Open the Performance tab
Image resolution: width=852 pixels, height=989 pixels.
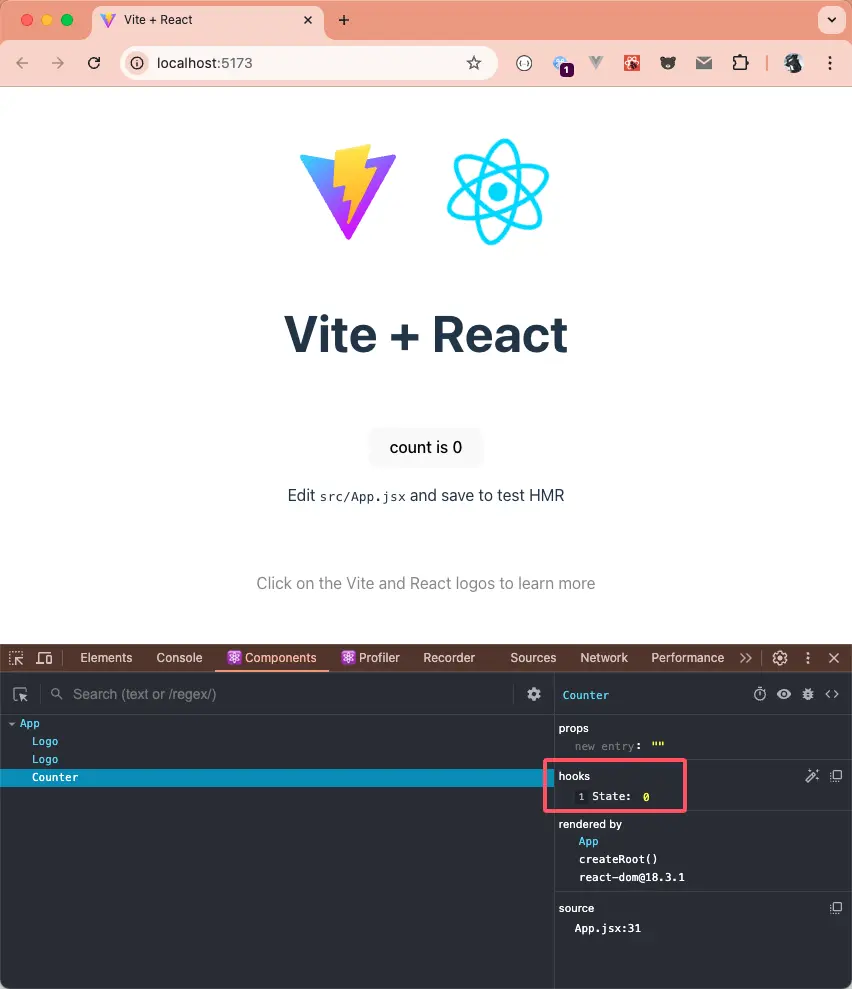click(x=687, y=658)
